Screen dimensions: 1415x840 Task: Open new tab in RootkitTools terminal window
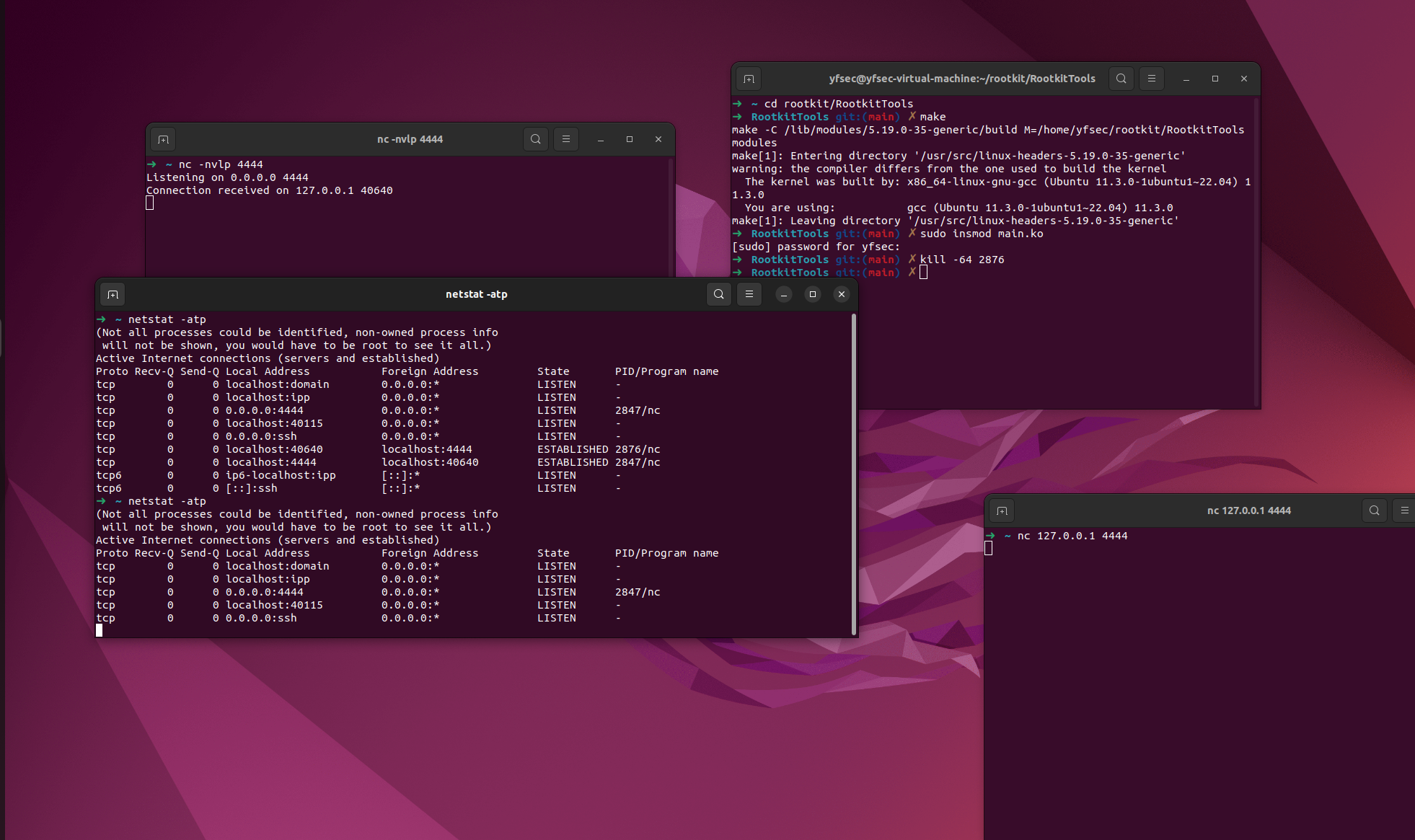tap(749, 79)
